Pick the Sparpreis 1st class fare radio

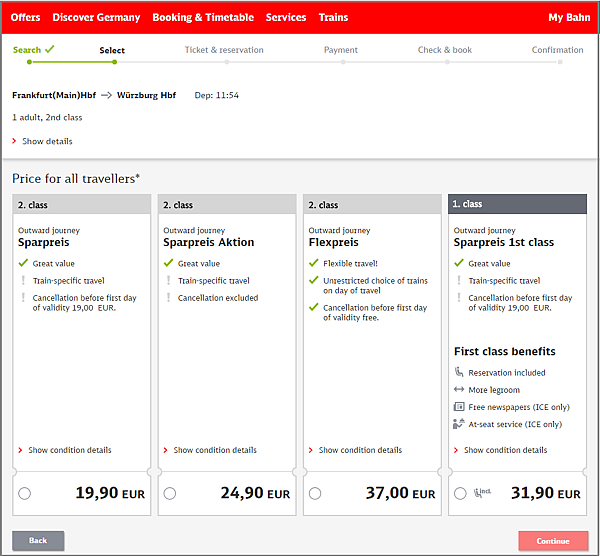[460, 493]
